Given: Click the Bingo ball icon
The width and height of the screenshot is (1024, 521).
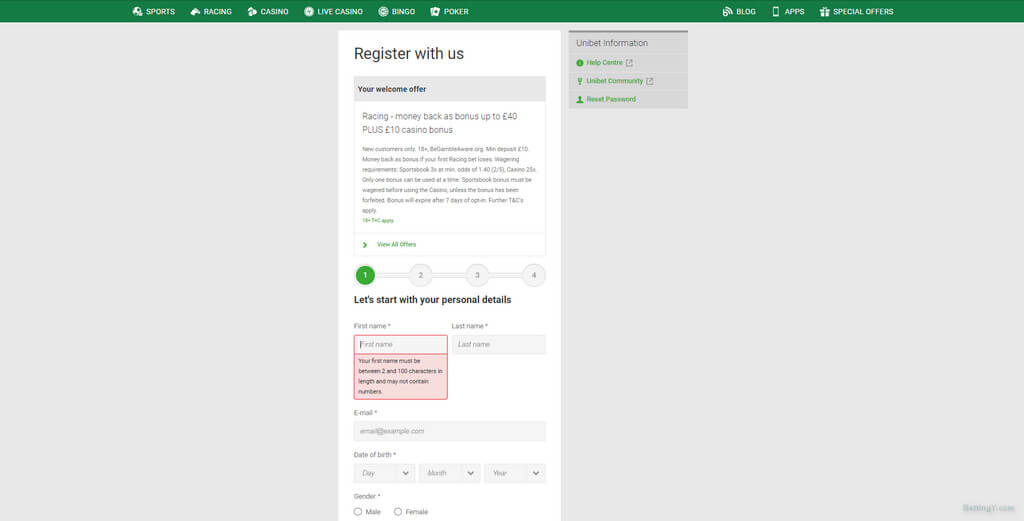Looking at the screenshot, I should pyautogui.click(x=383, y=11).
